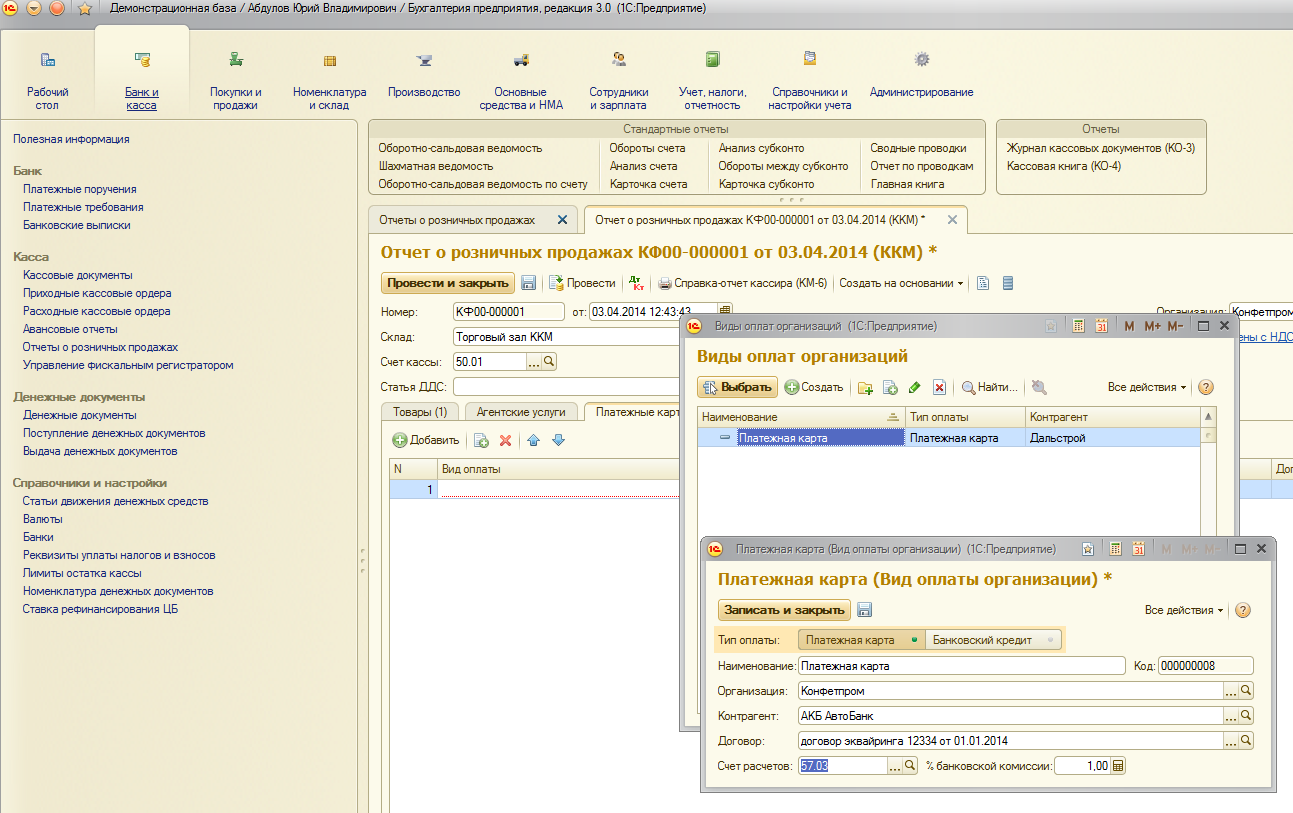Create new group folder in Виды оплат организаций
Viewport: 1293px width, 813px height.
click(865, 387)
